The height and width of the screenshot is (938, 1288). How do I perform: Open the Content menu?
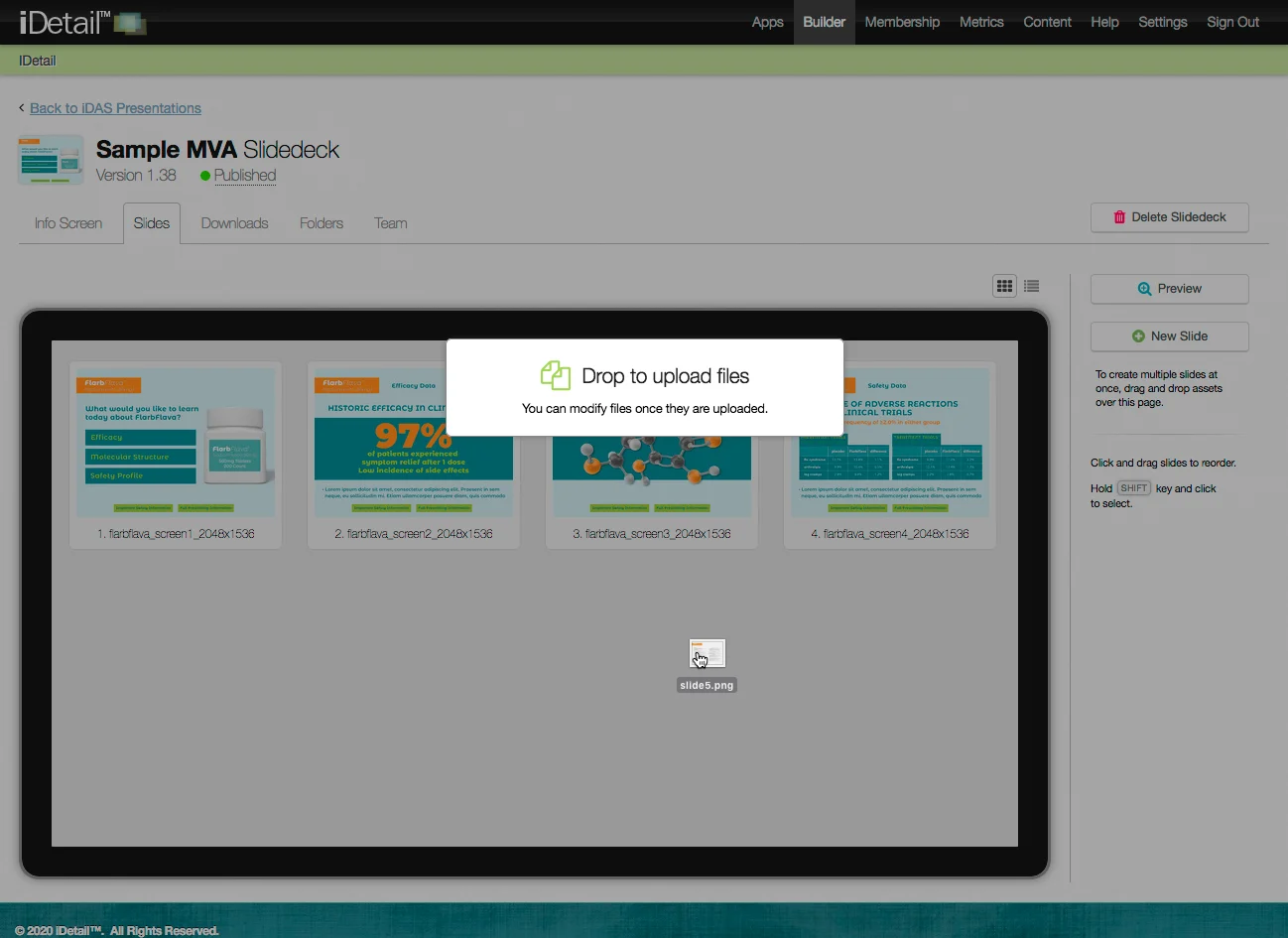pos(1047,22)
